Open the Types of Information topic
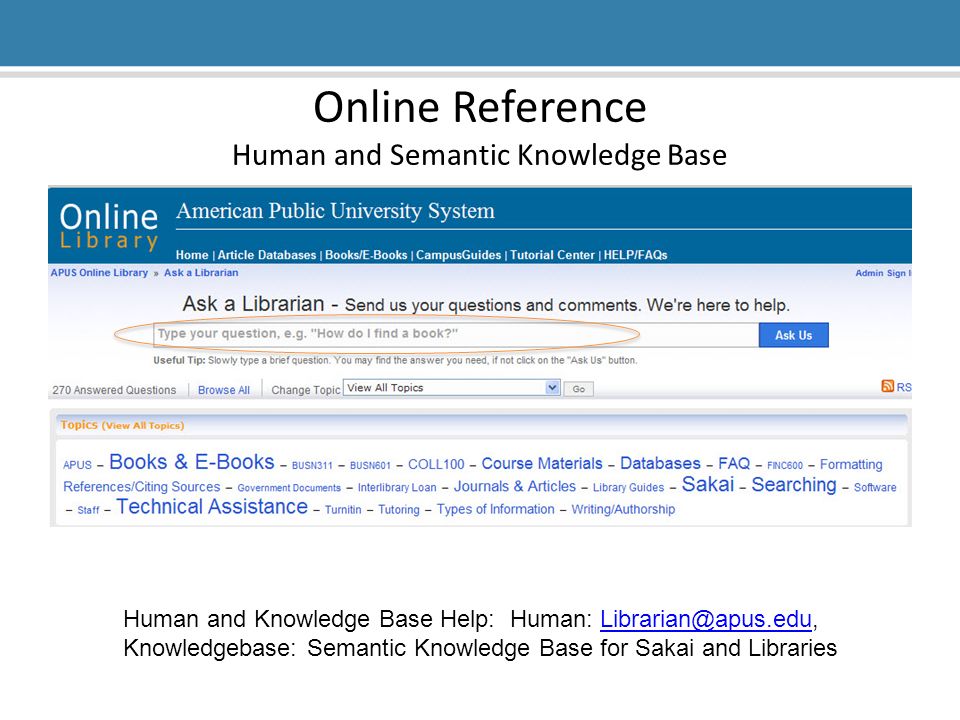960x720 pixels. (495, 509)
